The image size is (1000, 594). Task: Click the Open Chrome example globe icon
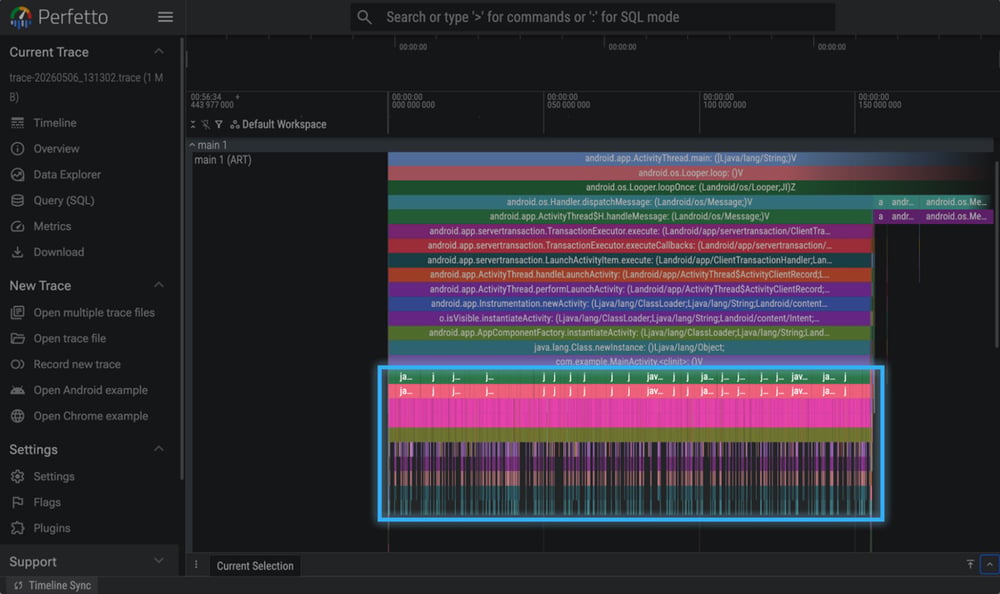pos(17,416)
